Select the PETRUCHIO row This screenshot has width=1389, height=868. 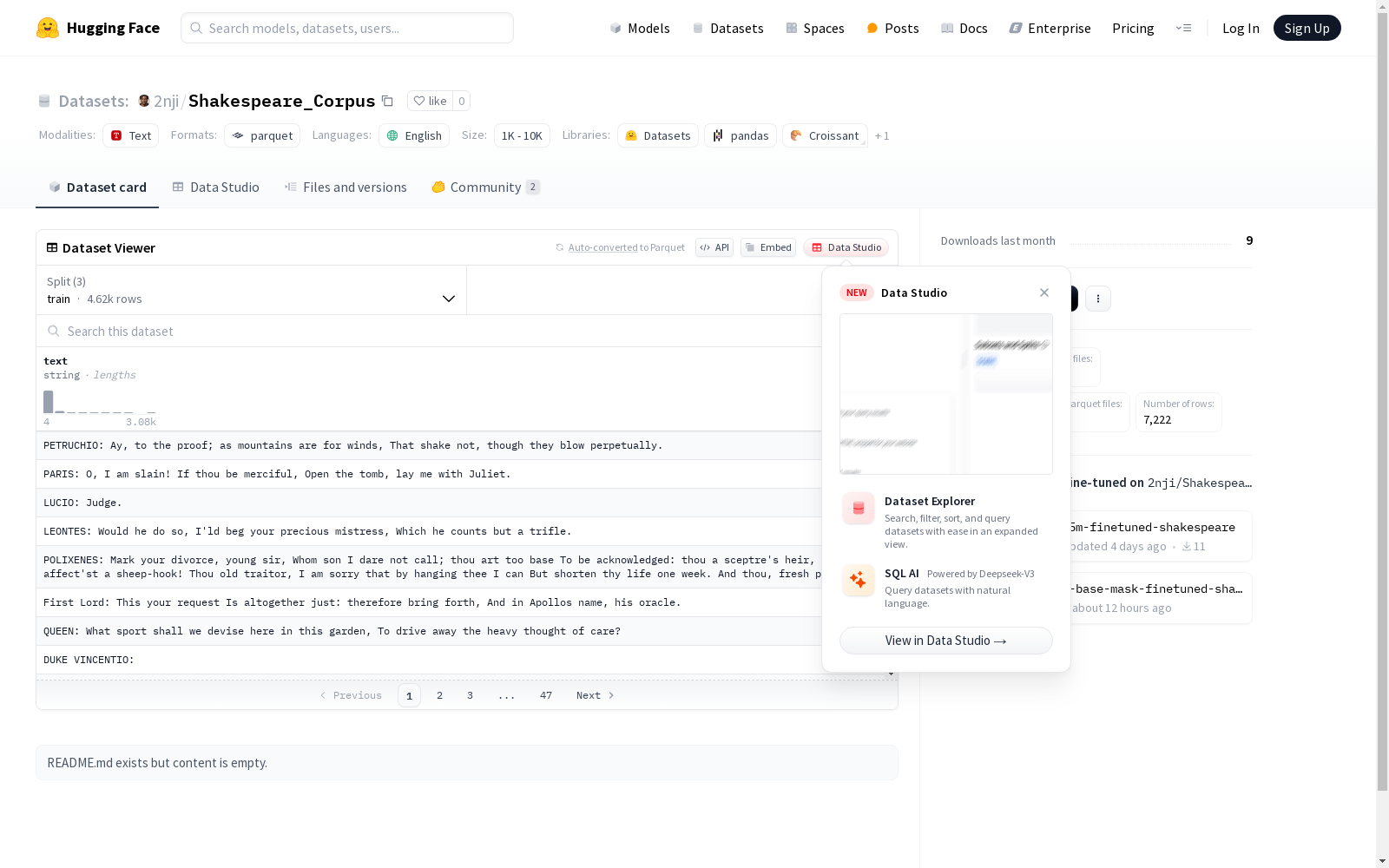pyautogui.click(x=430, y=445)
